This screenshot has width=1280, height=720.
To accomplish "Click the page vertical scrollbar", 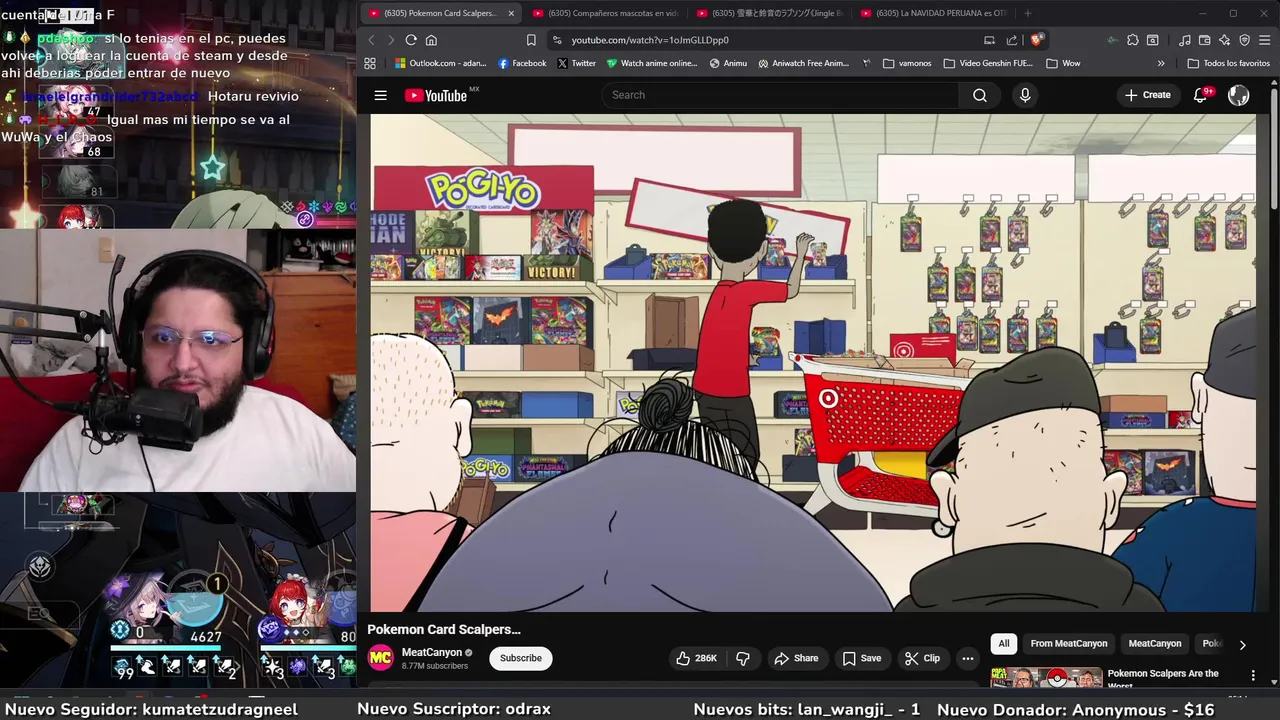I will [1274, 150].
